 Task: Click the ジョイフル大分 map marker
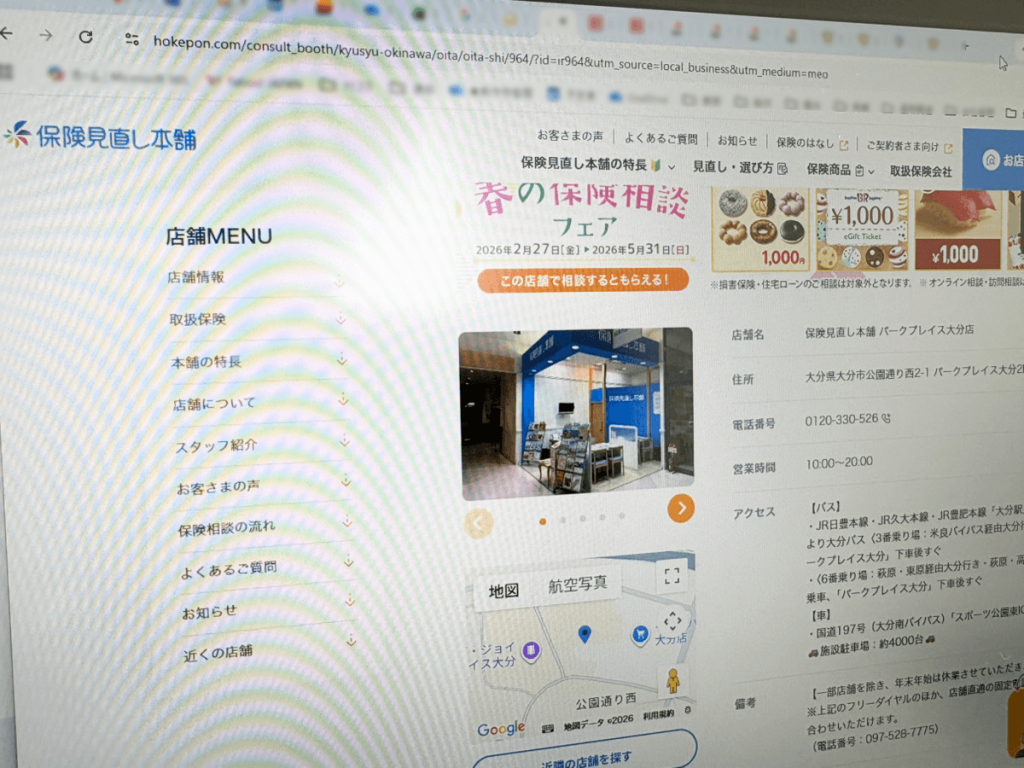(531, 650)
